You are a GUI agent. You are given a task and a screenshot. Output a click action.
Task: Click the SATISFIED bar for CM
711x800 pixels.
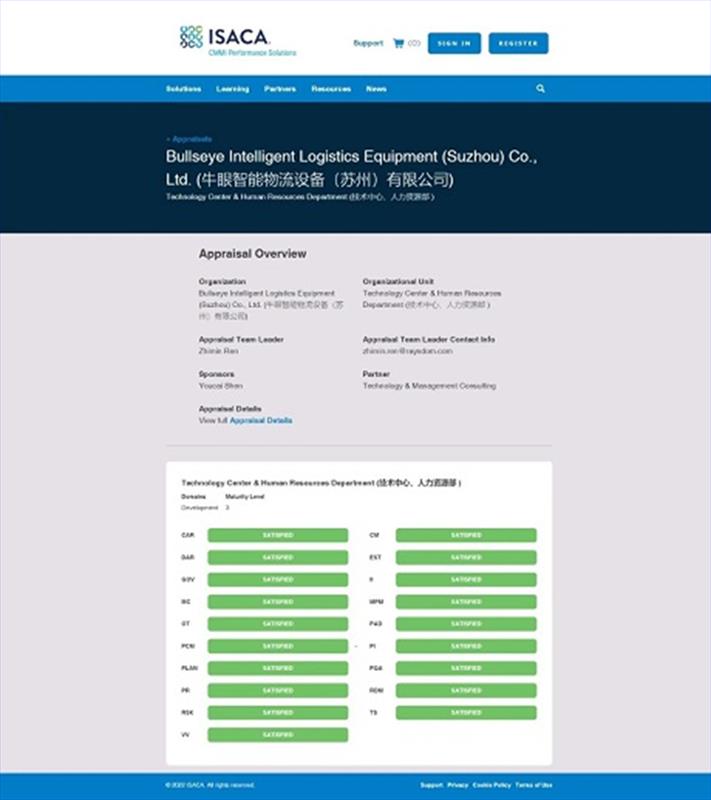tap(466, 535)
